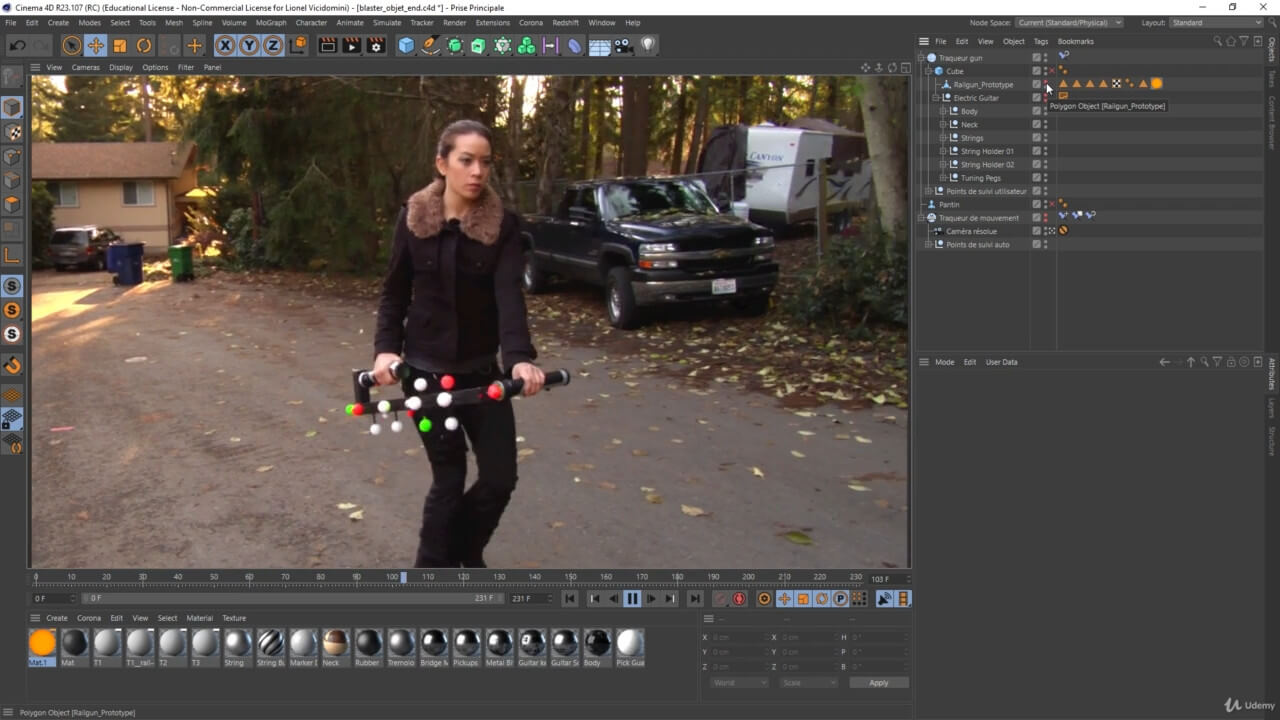Select the Railgun_Prototype object in tree
Screen dimensions: 1280x720
point(982,85)
